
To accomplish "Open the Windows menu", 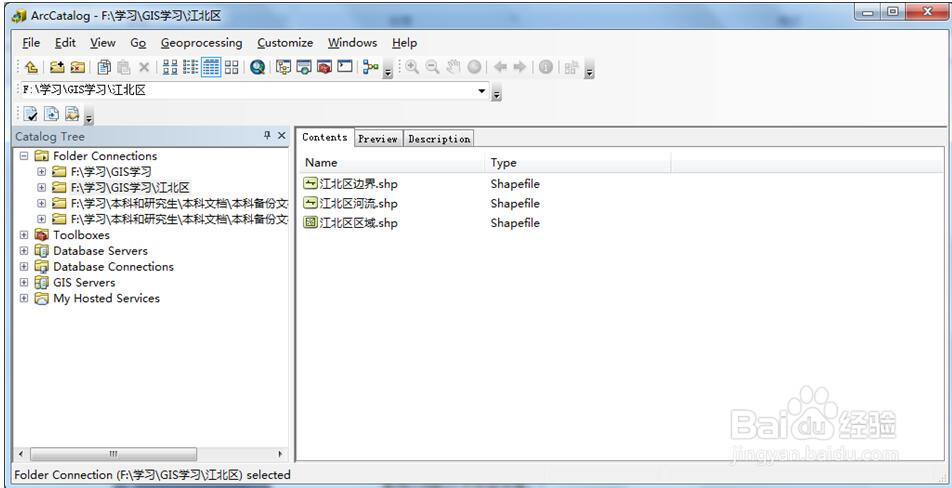I will click(353, 43).
